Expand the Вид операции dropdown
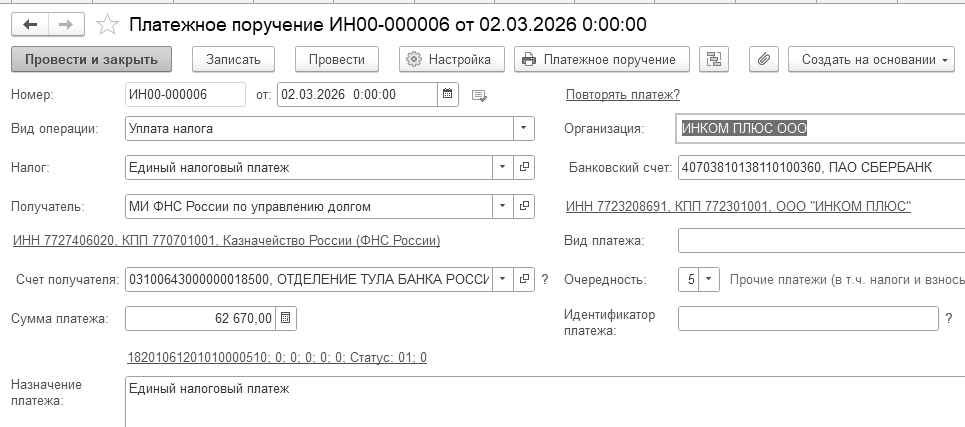Viewport: 965px width, 427px height. [x=524, y=129]
